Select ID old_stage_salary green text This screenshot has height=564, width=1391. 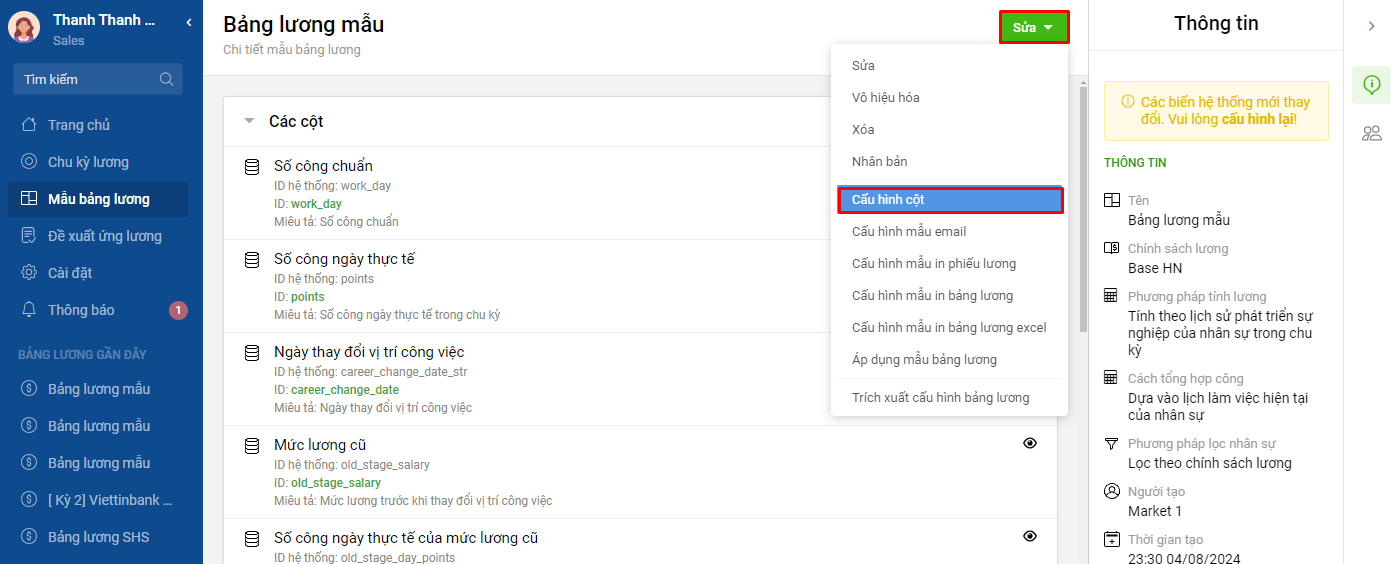point(336,483)
